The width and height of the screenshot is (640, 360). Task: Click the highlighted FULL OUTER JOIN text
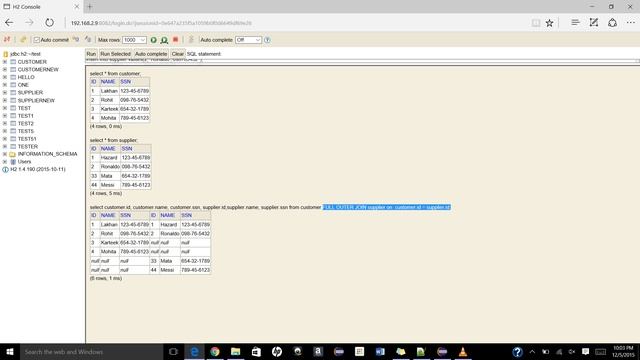click(387, 207)
